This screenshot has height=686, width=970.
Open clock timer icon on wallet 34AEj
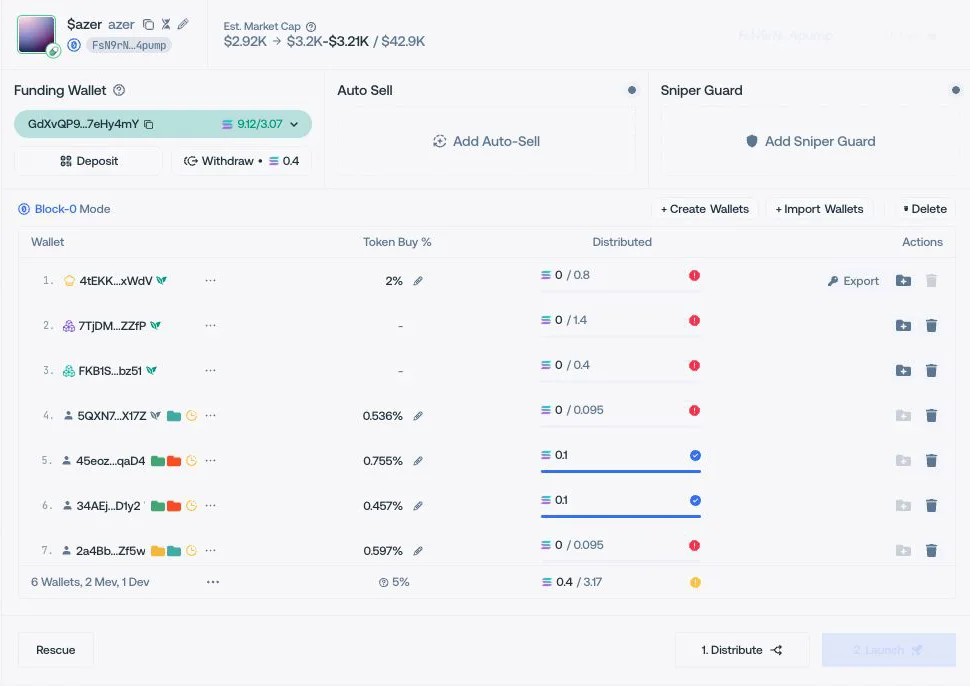point(192,505)
